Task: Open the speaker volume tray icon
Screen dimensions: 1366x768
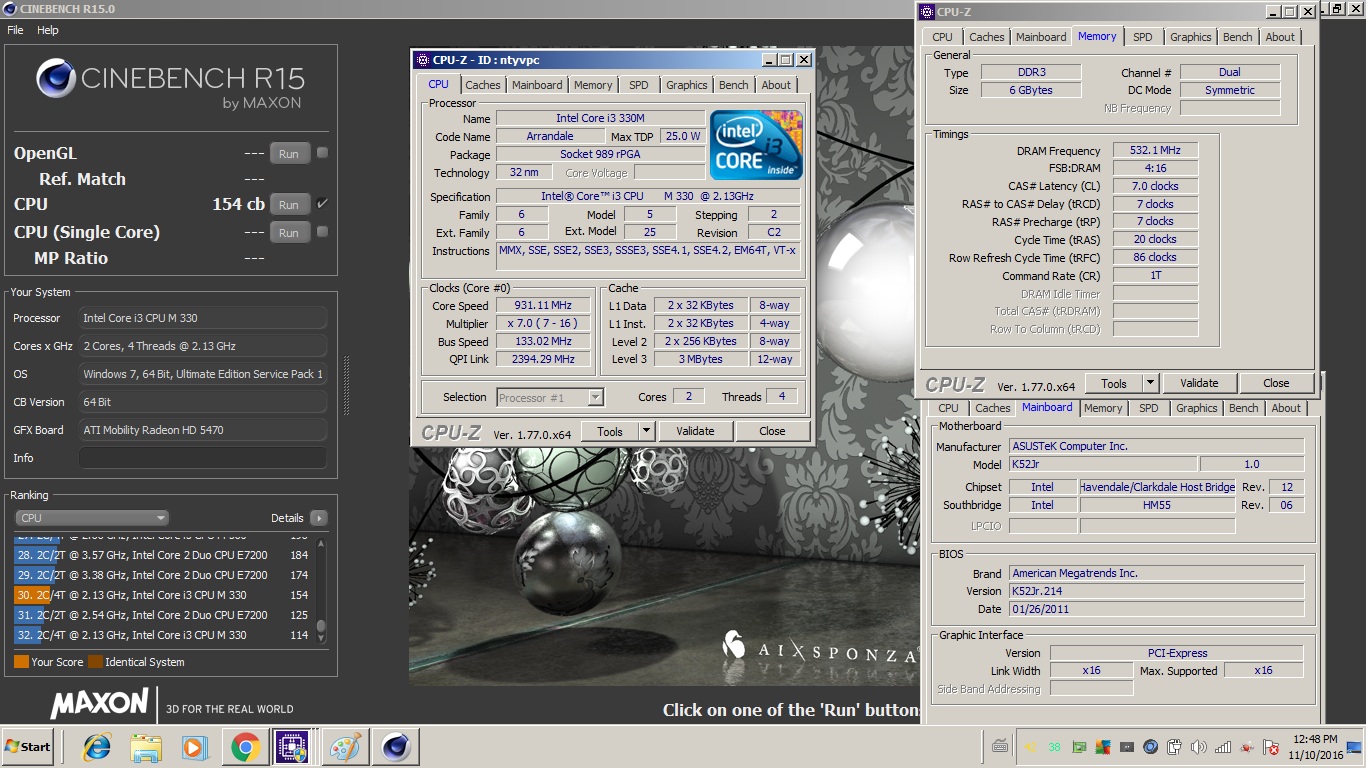Action: pyautogui.click(x=1198, y=747)
